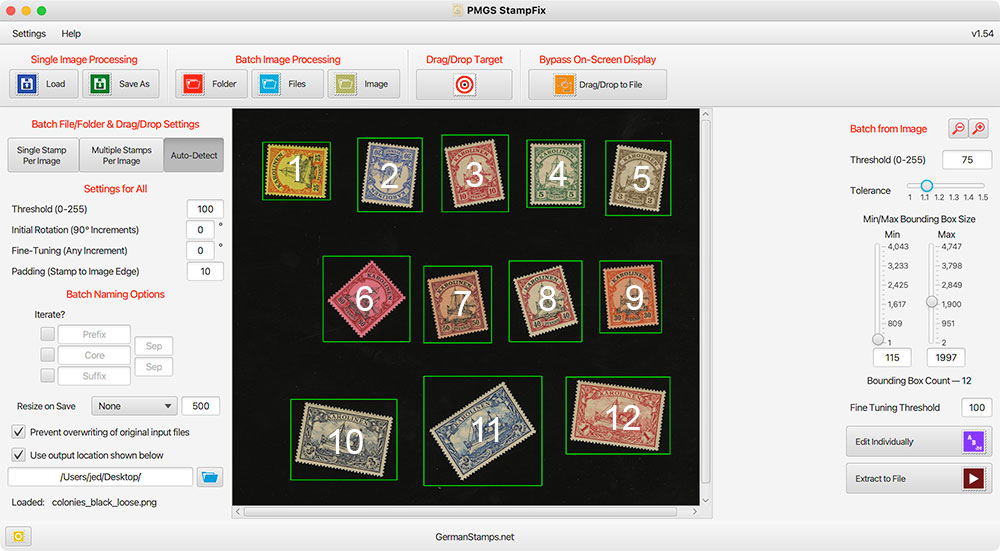Click the Core text field
This screenshot has height=551, width=1000.
[94, 355]
